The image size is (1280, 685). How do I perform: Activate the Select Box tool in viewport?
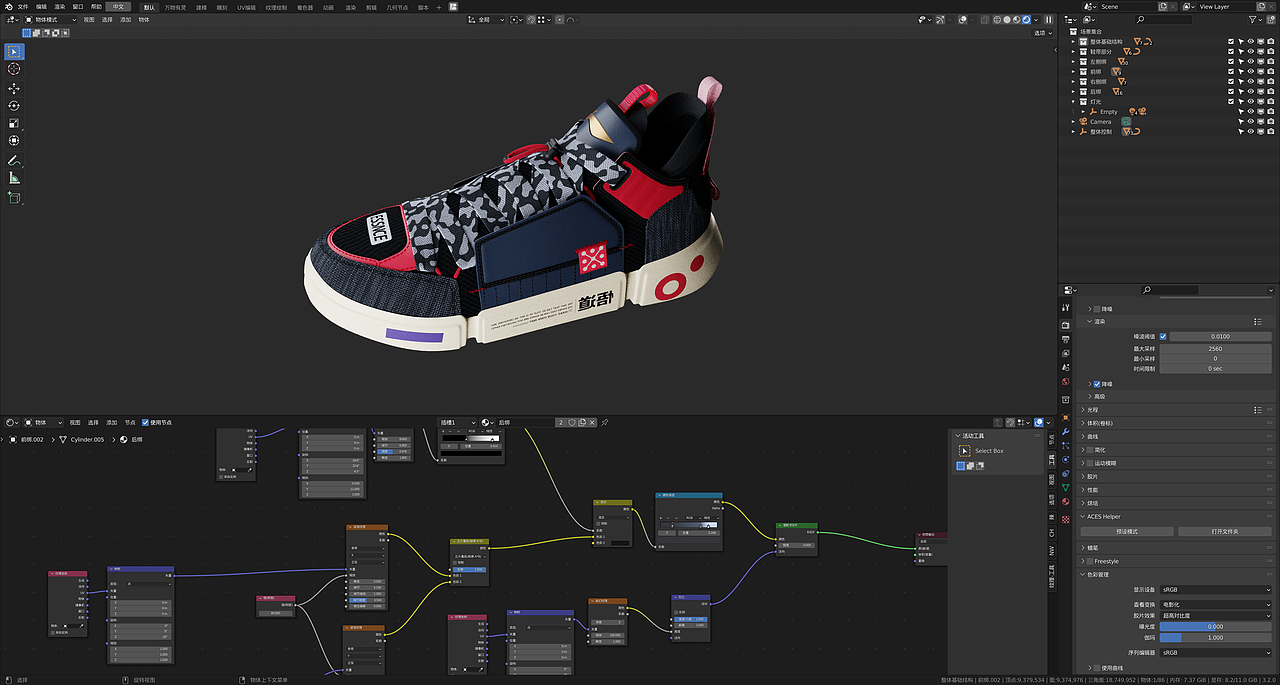[x=14, y=51]
